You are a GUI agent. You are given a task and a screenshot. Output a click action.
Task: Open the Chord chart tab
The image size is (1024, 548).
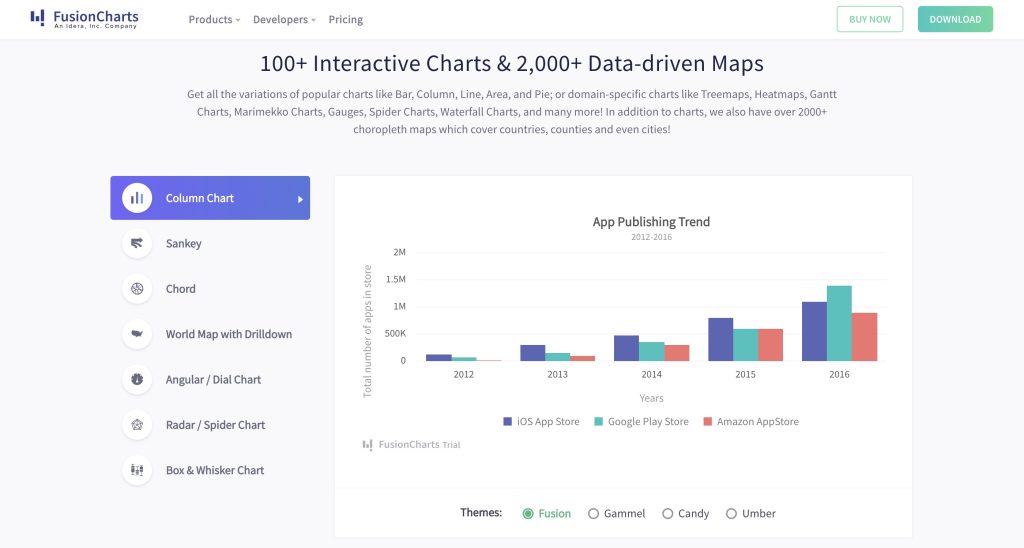210,289
